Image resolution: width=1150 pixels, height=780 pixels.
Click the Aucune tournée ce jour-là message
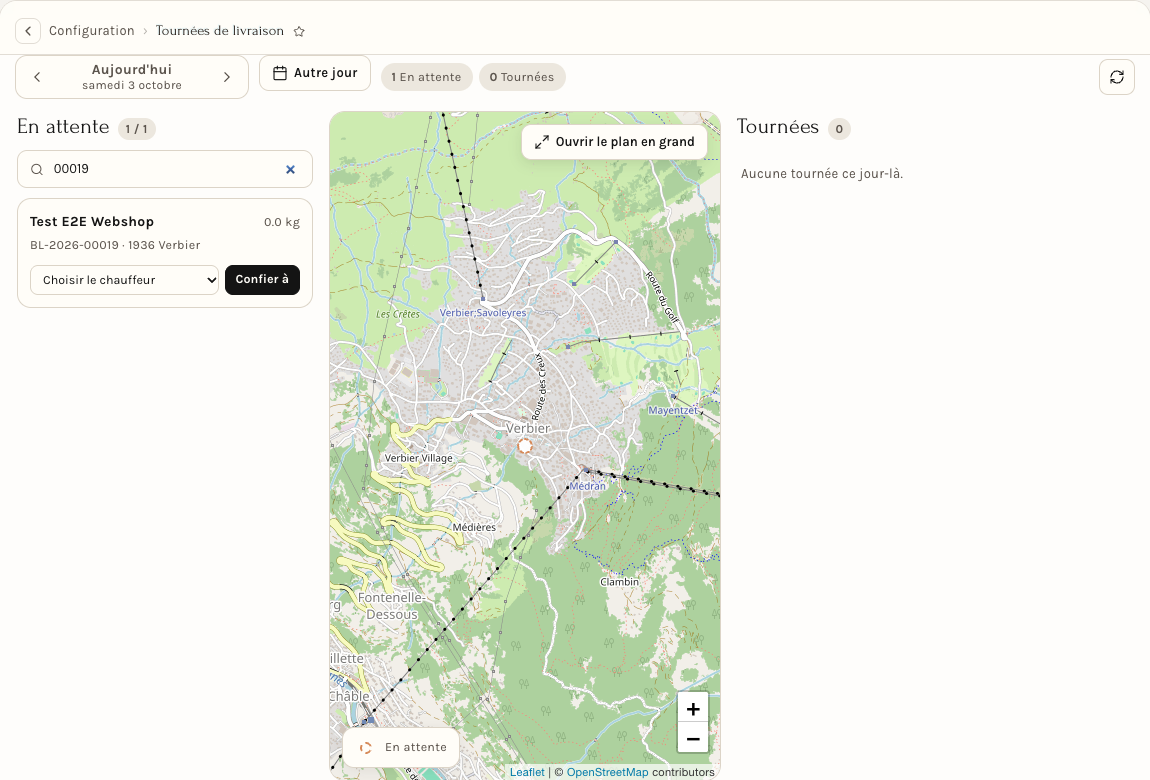coord(821,174)
